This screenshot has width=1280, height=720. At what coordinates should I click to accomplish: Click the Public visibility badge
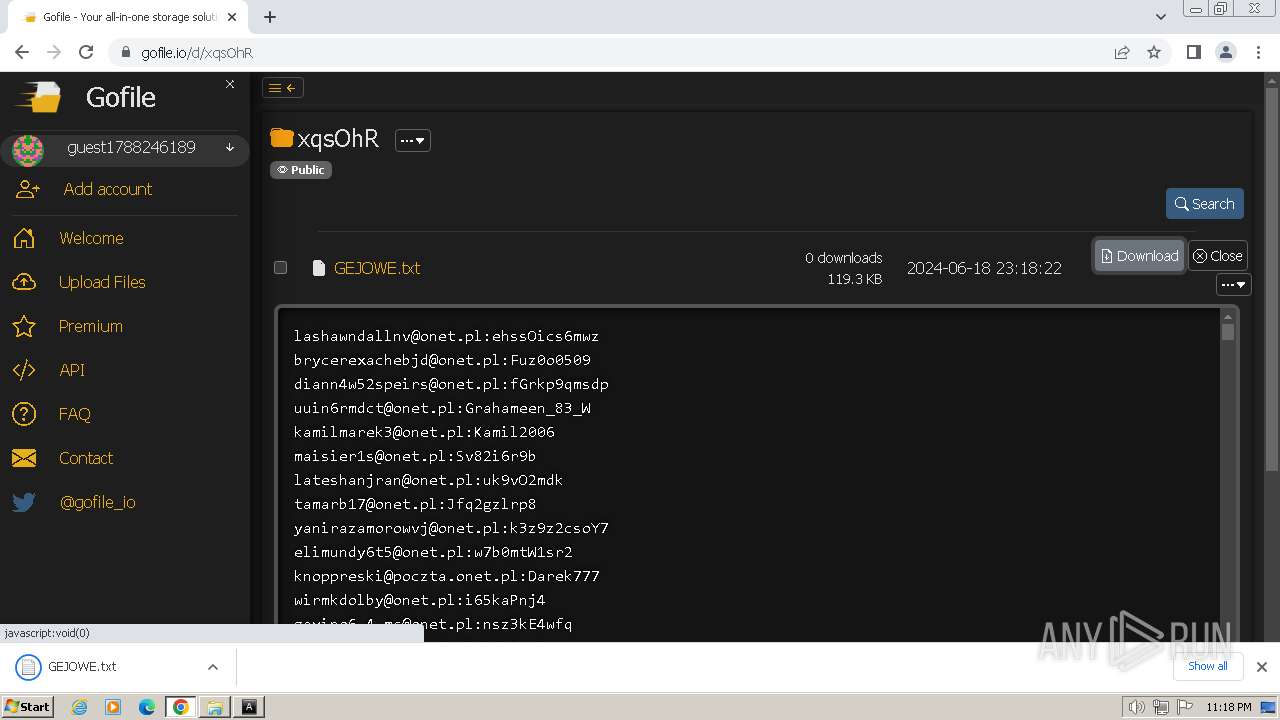click(x=301, y=170)
